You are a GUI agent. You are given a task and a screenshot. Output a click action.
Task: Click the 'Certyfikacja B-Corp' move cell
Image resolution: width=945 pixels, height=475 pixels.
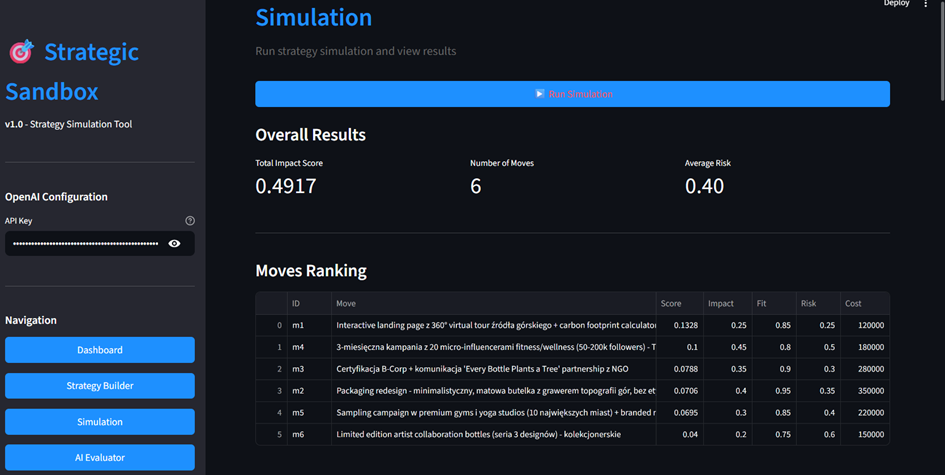(x=494, y=369)
